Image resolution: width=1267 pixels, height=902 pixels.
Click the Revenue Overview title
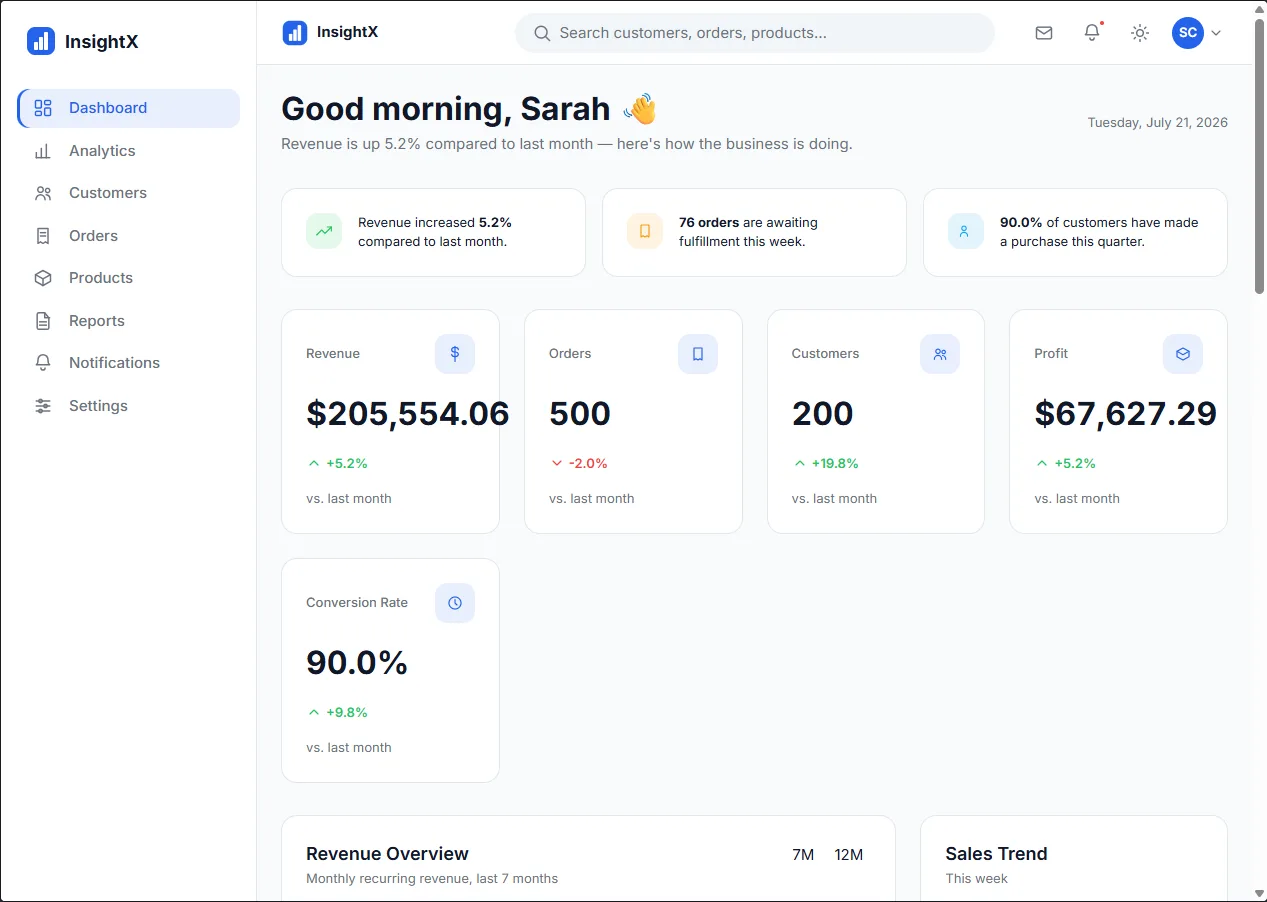pyautogui.click(x=387, y=854)
